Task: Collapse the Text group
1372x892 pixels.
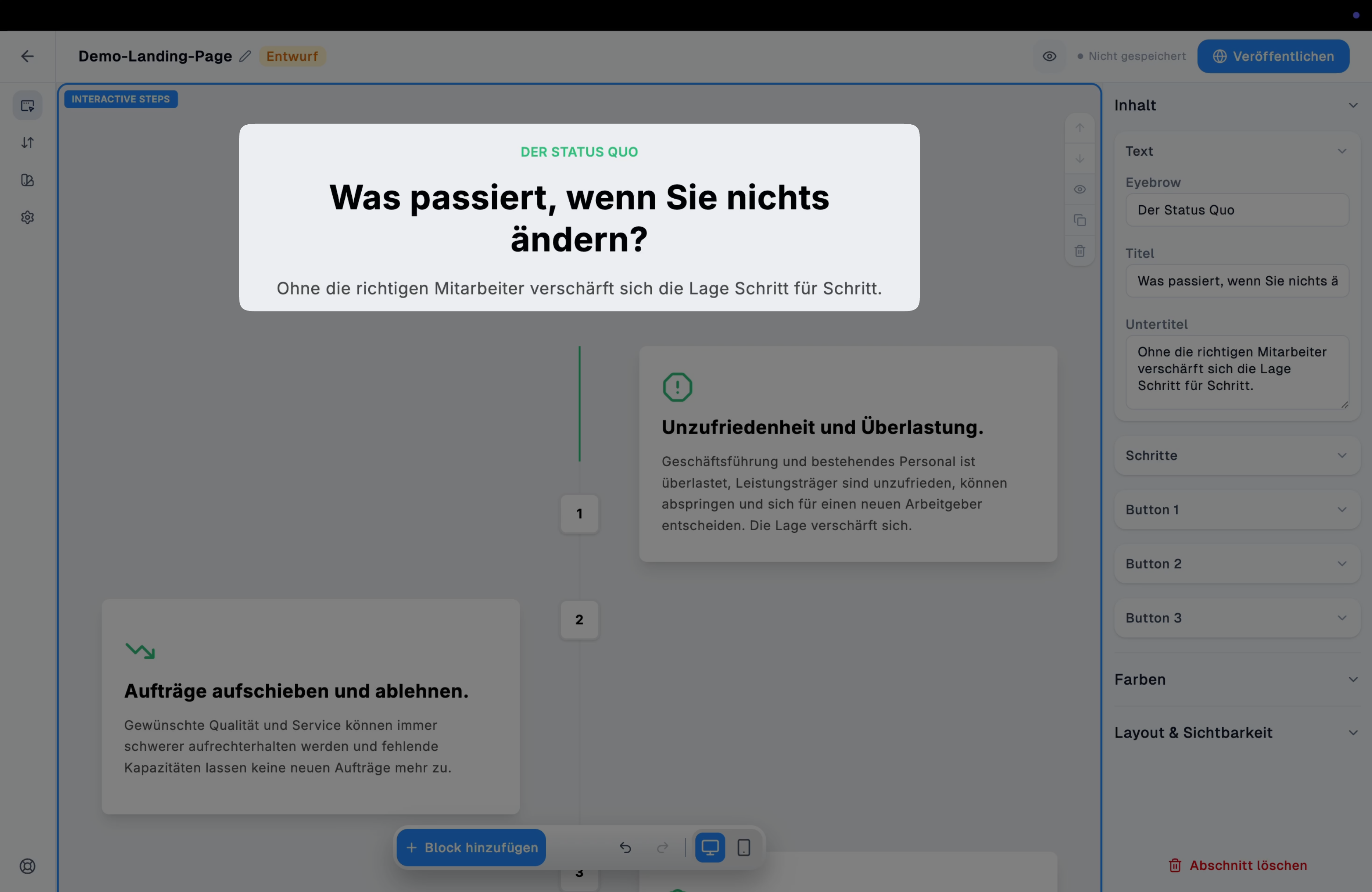Action: 1237,151
